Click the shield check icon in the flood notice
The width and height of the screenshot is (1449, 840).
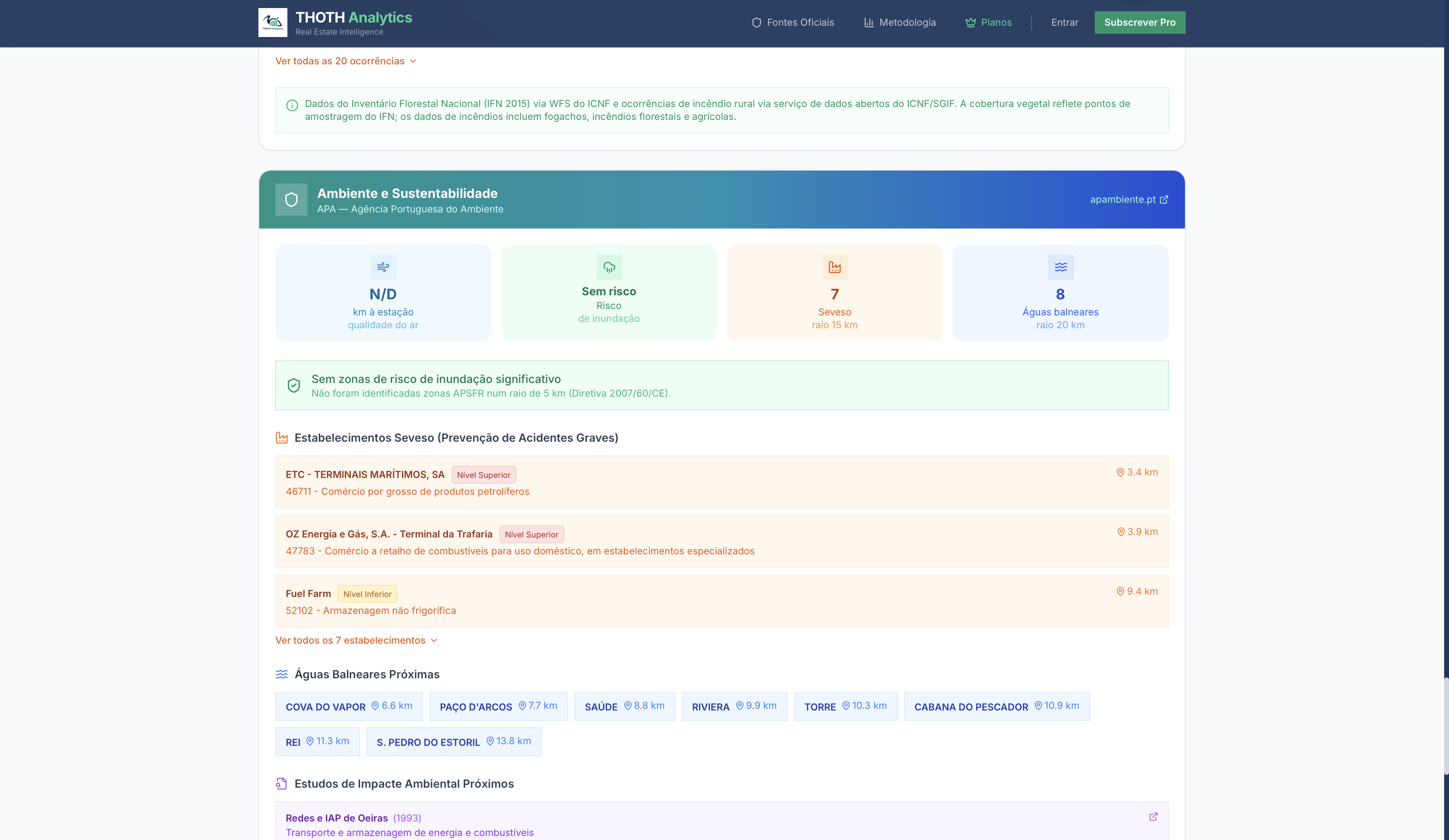tap(294, 385)
